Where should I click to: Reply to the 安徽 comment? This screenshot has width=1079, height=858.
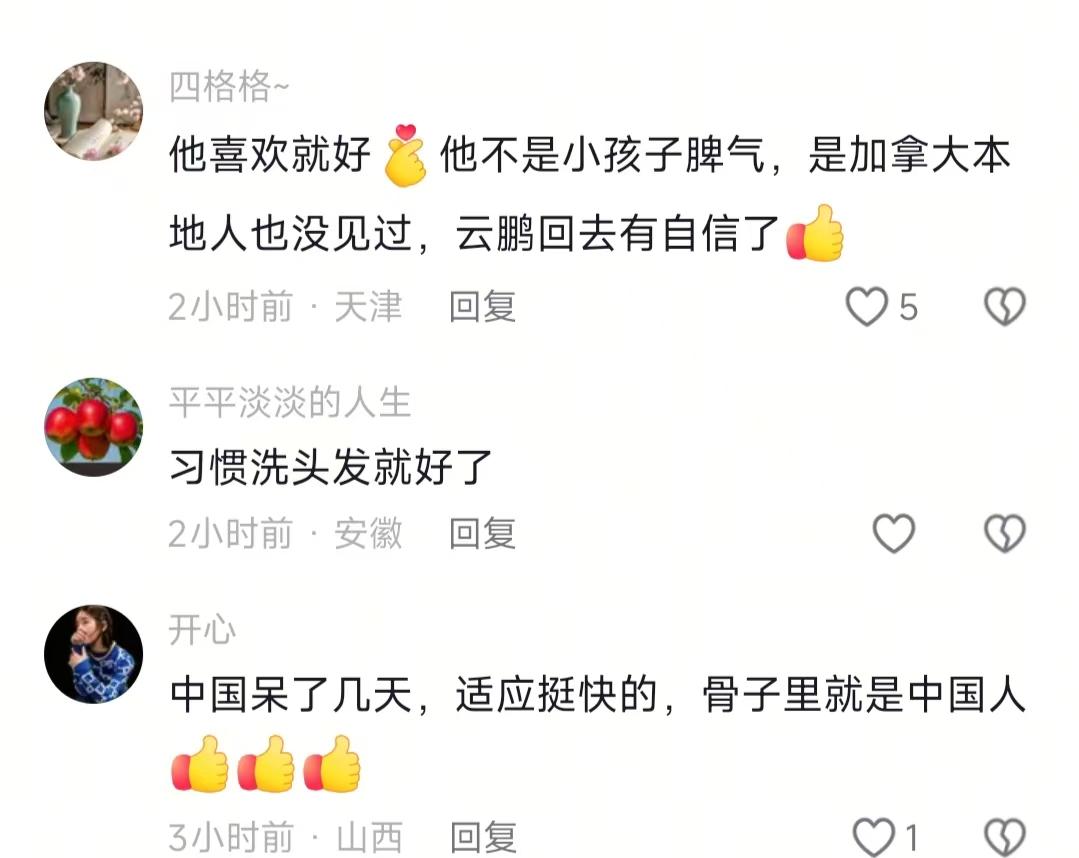tap(482, 534)
